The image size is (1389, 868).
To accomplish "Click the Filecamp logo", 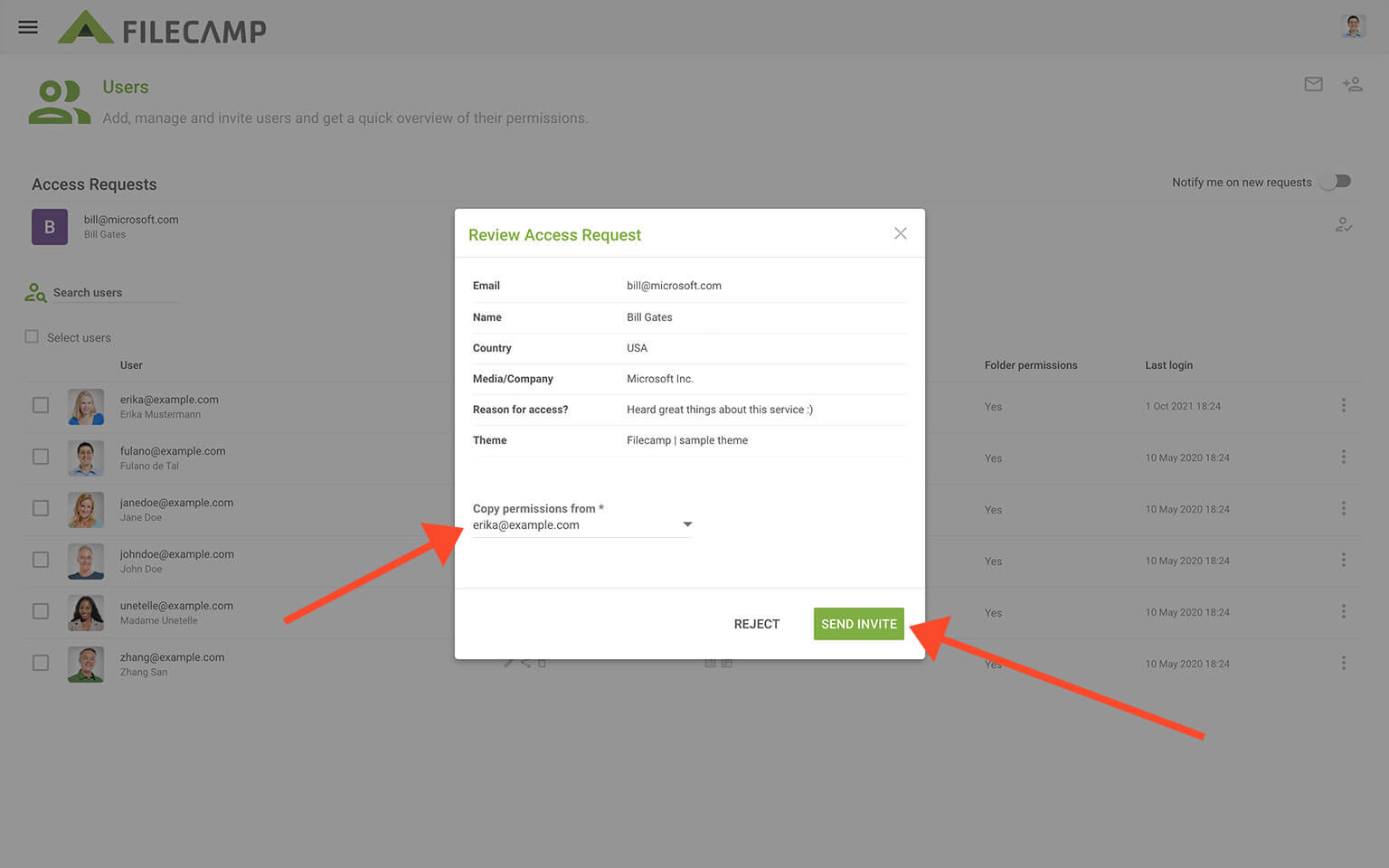I will click(x=163, y=29).
